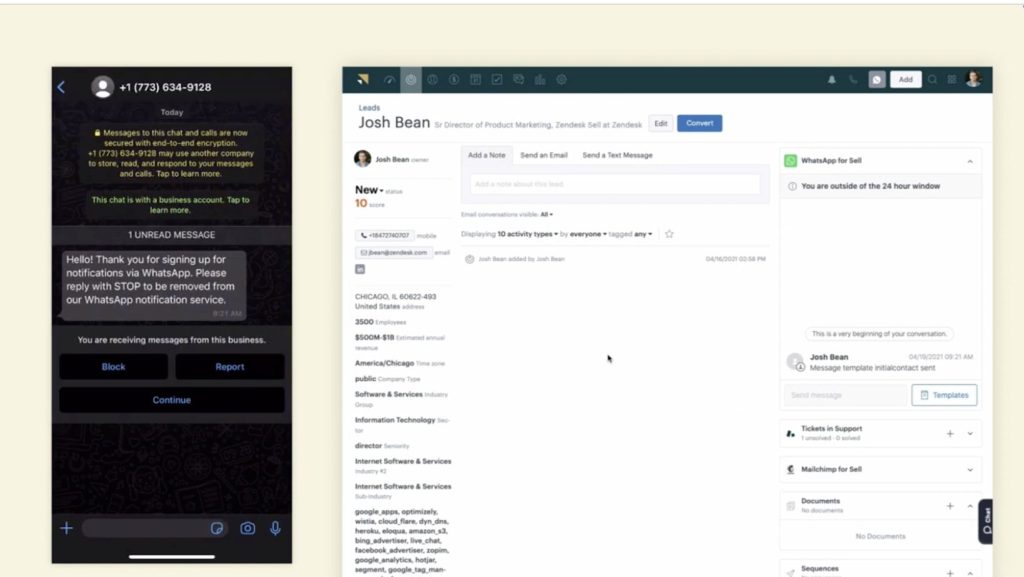Open the Deals dollar icon in navigation
Viewport: 1024px width, 577px height.
(x=454, y=80)
